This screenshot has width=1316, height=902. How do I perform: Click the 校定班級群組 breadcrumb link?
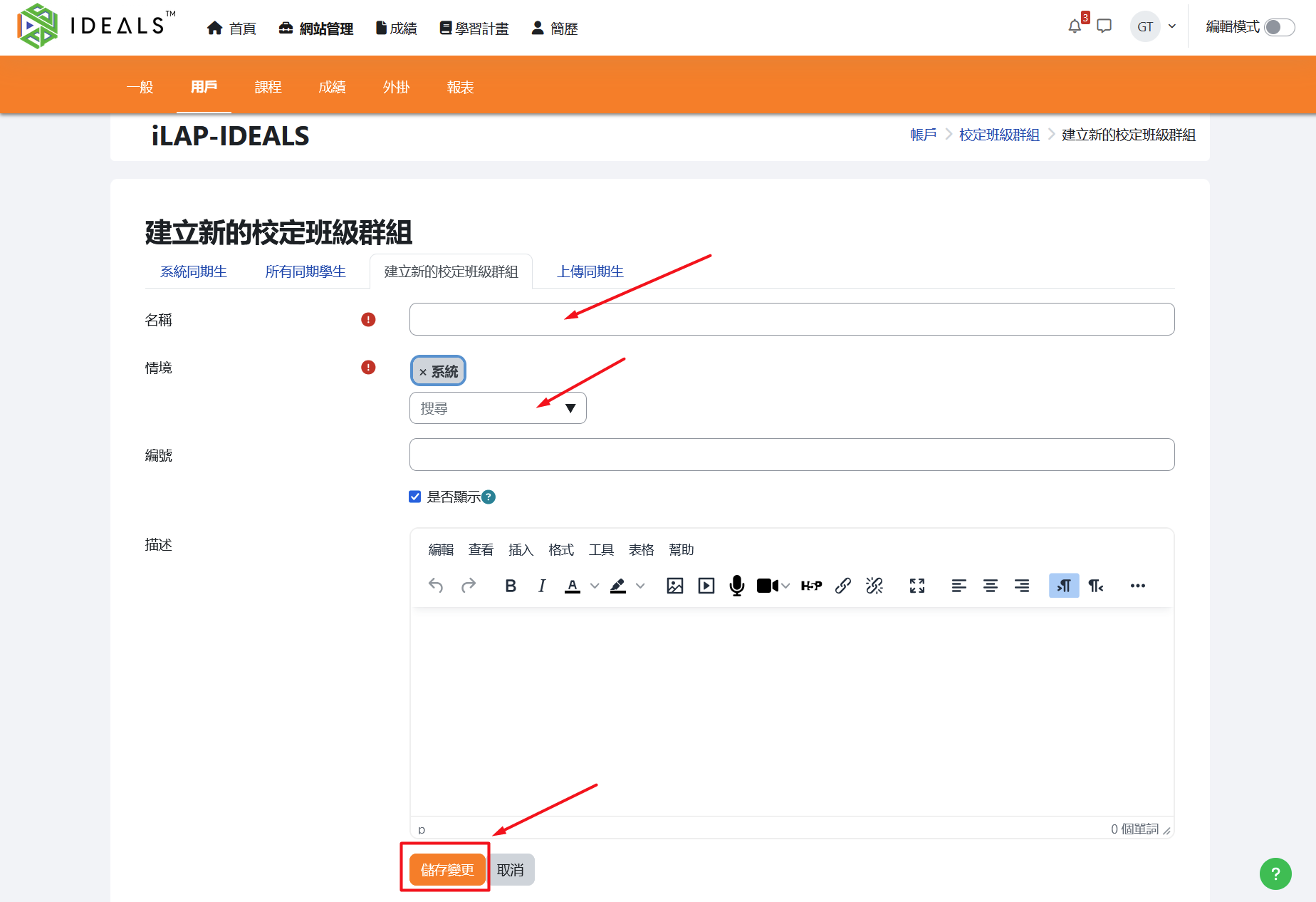[998, 135]
